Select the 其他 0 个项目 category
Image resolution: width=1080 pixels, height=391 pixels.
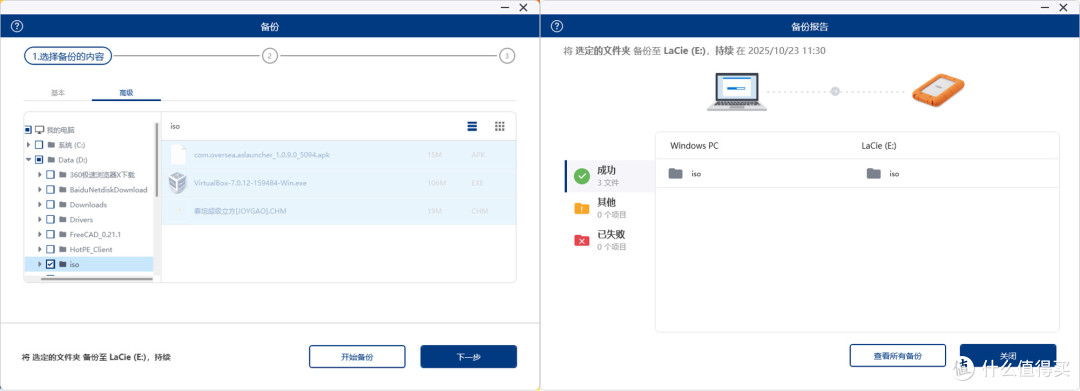pos(610,208)
